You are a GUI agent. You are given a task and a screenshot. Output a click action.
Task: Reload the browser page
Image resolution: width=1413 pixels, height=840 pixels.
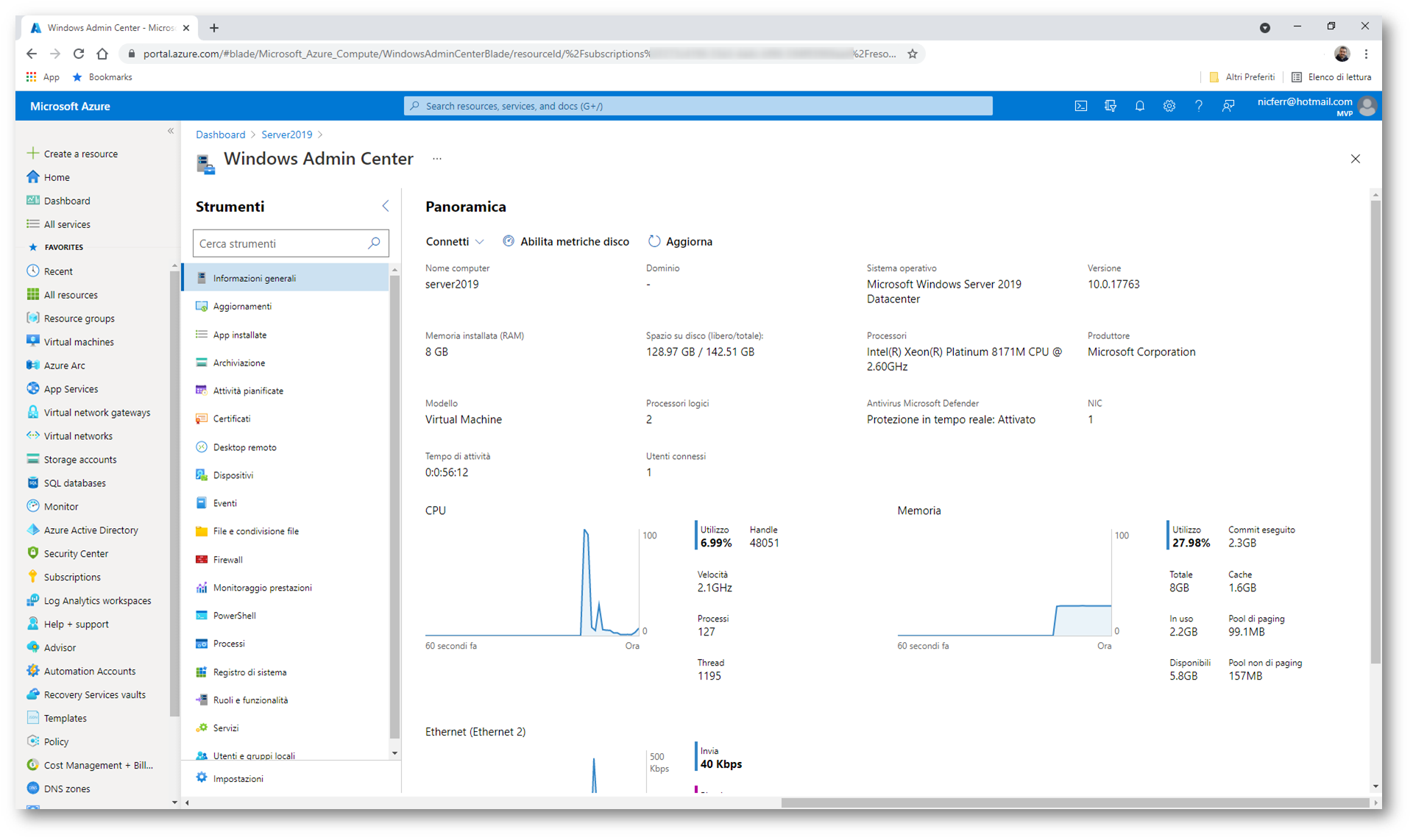pos(79,54)
